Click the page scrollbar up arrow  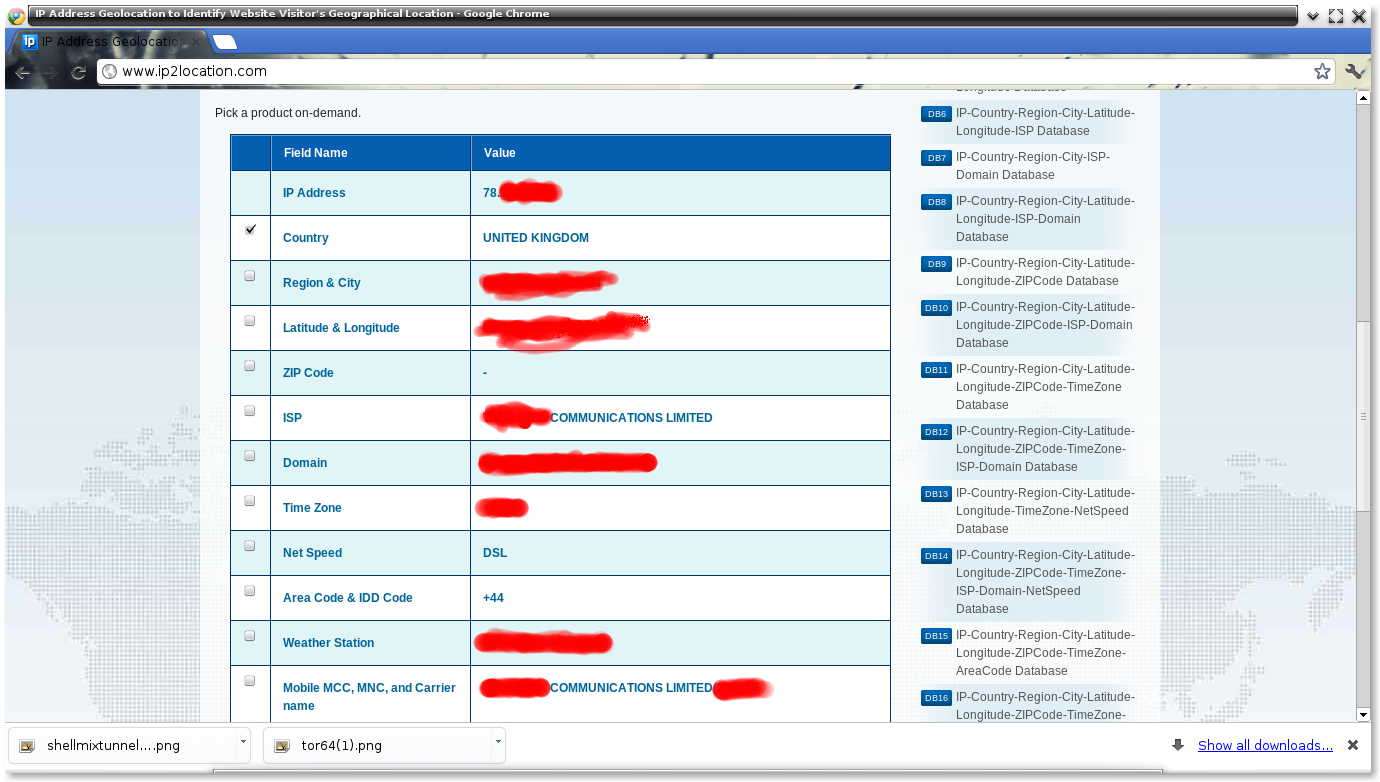[x=1362, y=98]
